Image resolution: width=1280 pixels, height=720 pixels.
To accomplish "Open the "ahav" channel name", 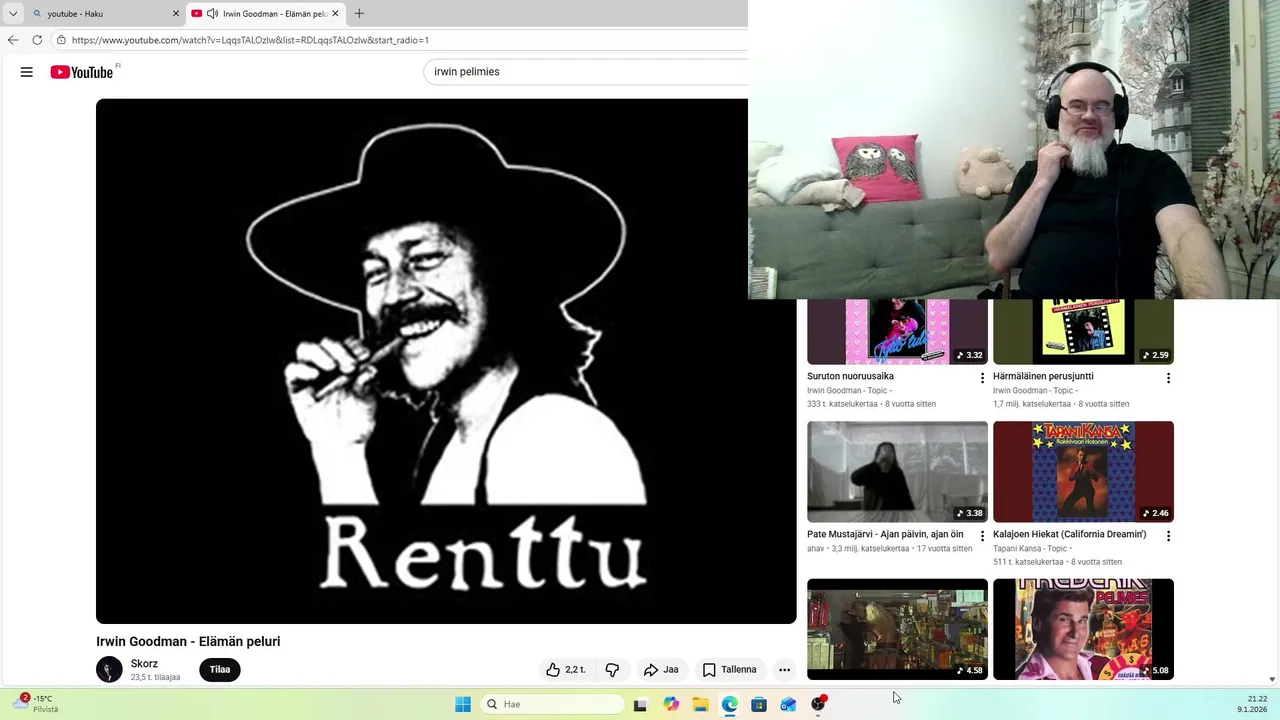I will point(815,548).
